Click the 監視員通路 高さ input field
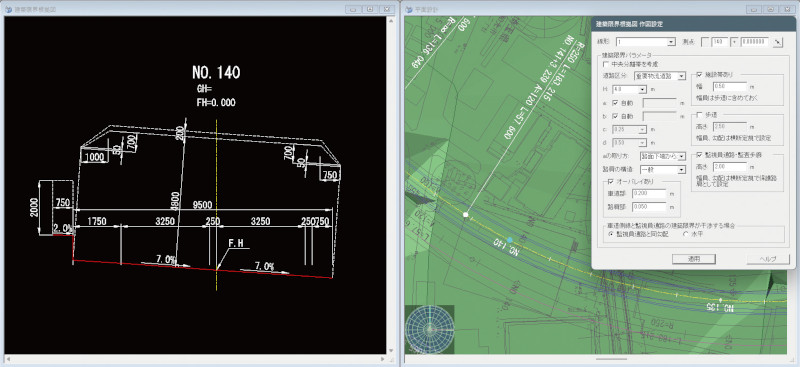Image resolution: width=800 pixels, height=367 pixels. (x=730, y=167)
